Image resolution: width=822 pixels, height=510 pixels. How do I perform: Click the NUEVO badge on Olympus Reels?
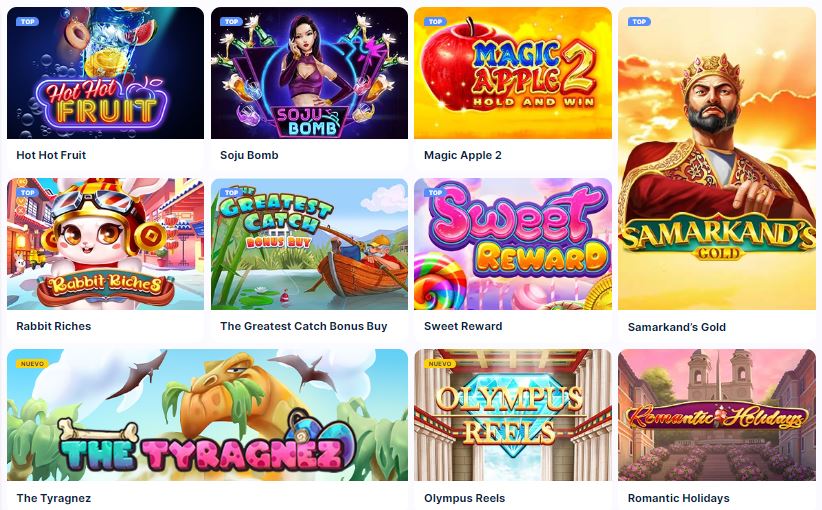[x=440, y=364]
